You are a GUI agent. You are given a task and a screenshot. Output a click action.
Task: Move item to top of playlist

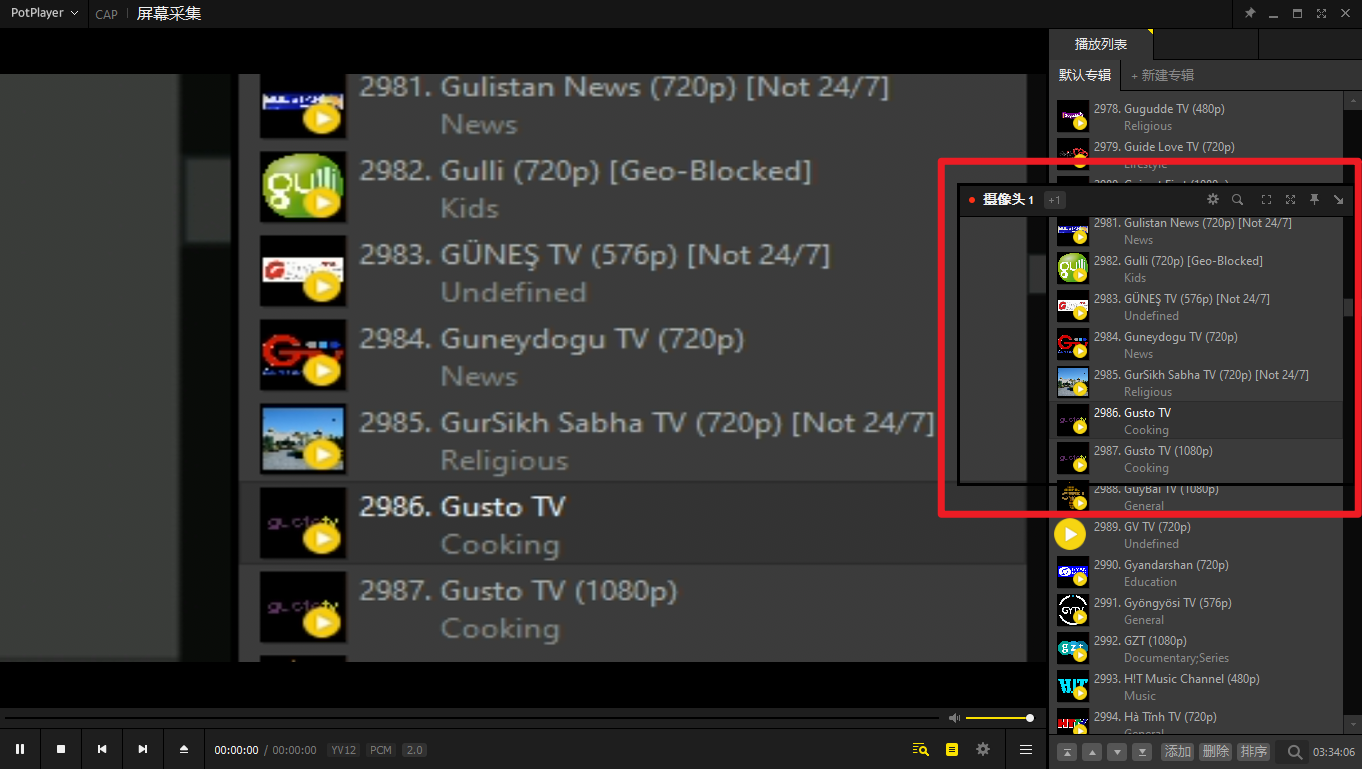click(x=1067, y=752)
